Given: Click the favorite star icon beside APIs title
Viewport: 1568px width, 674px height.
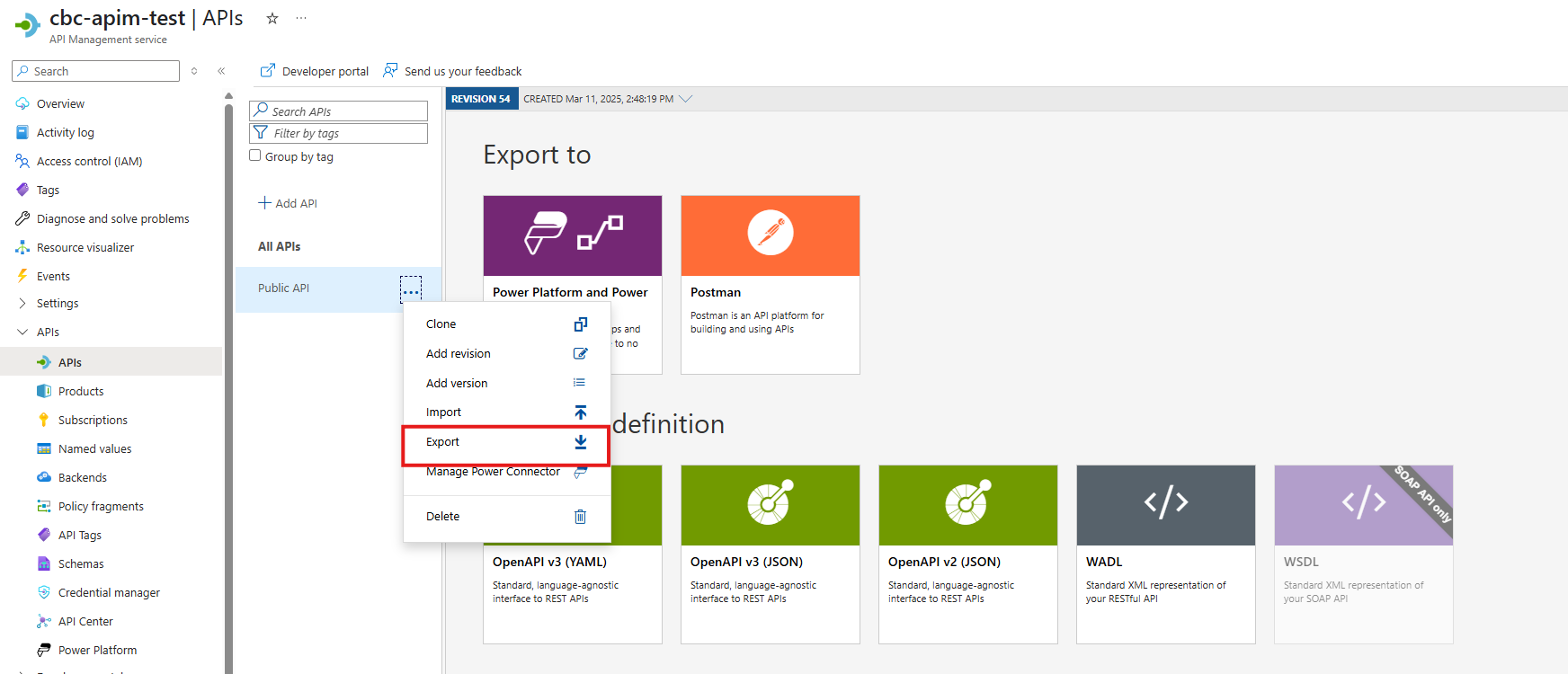Looking at the screenshot, I should [x=272, y=18].
